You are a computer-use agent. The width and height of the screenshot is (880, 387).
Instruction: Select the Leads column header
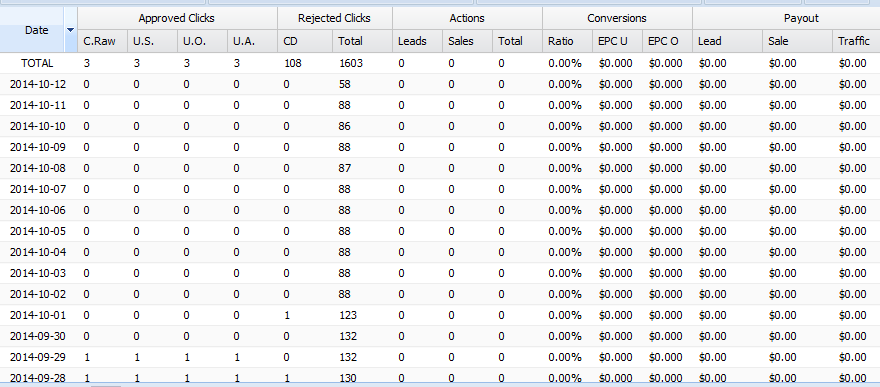click(x=418, y=41)
